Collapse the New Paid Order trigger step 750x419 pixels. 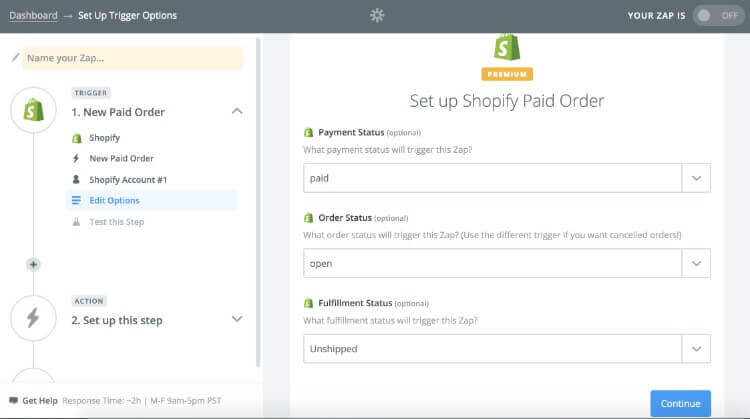pyautogui.click(x=237, y=111)
